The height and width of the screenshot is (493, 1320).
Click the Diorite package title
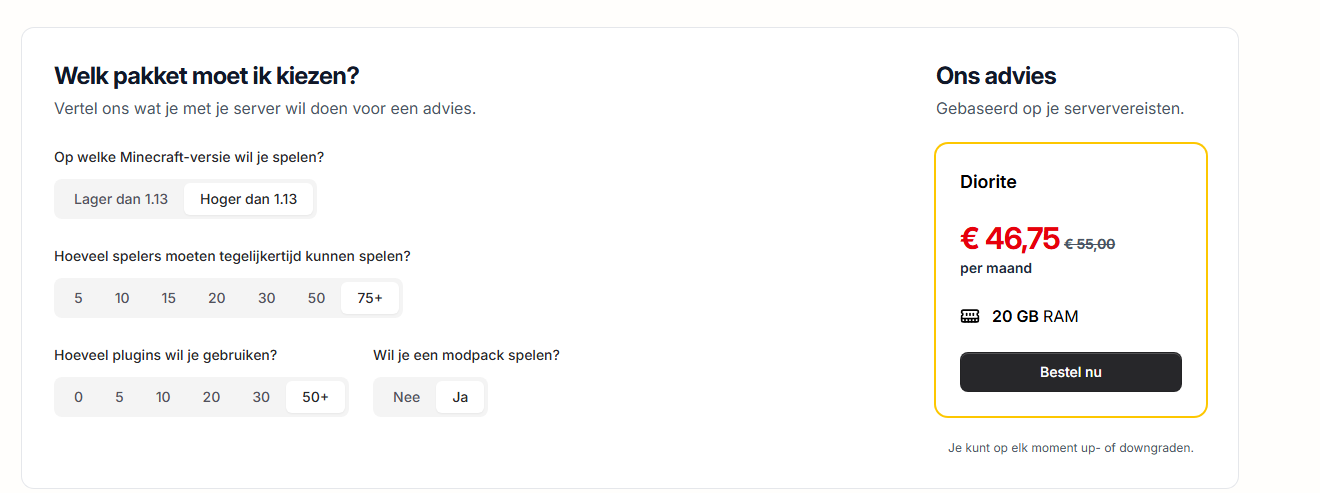988,182
